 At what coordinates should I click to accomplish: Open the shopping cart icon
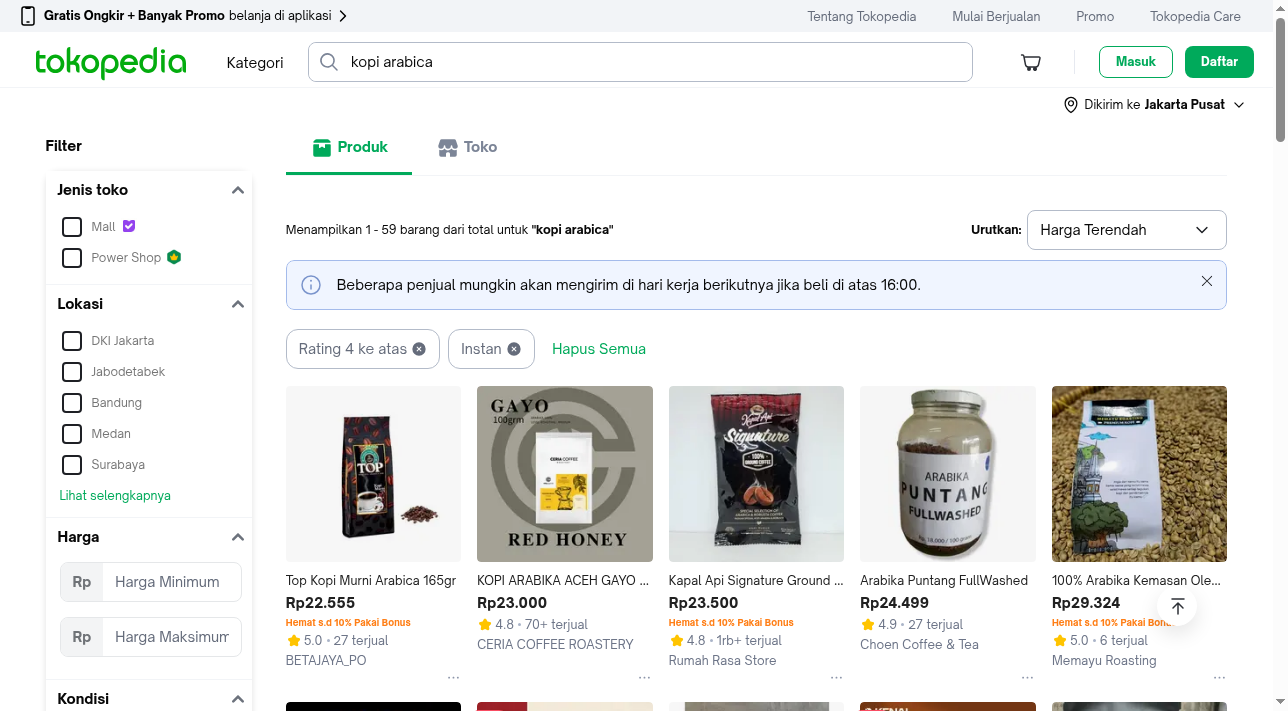pos(1031,62)
